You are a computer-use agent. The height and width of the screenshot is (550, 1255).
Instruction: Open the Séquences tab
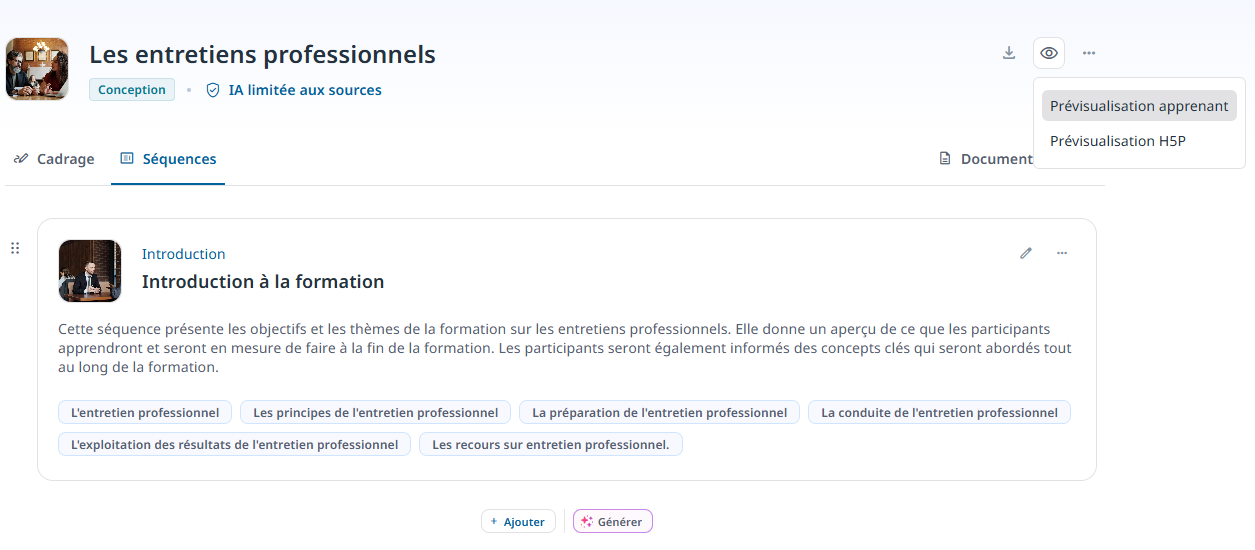[x=168, y=159]
